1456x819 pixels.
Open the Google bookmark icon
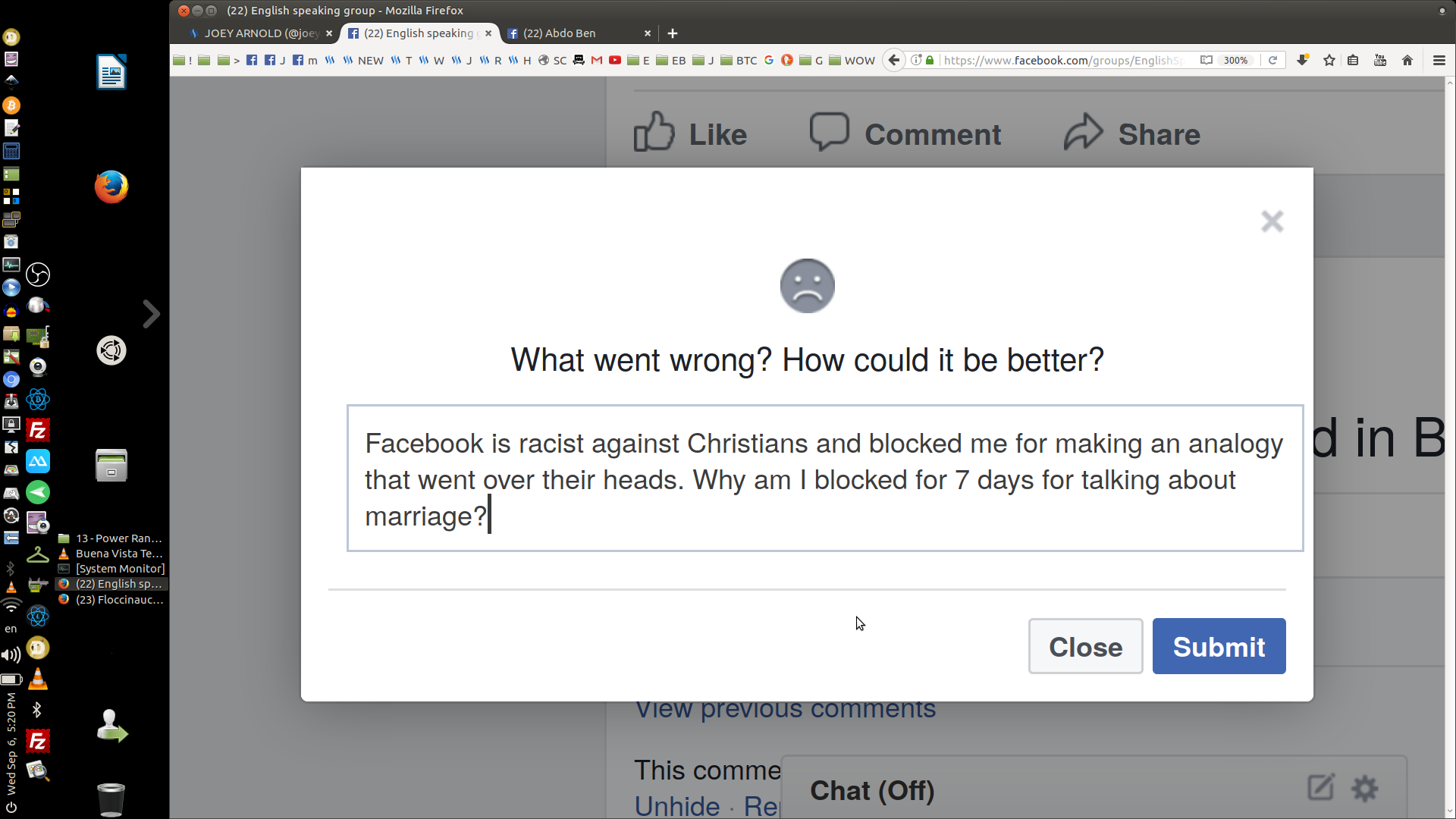pyautogui.click(x=768, y=60)
